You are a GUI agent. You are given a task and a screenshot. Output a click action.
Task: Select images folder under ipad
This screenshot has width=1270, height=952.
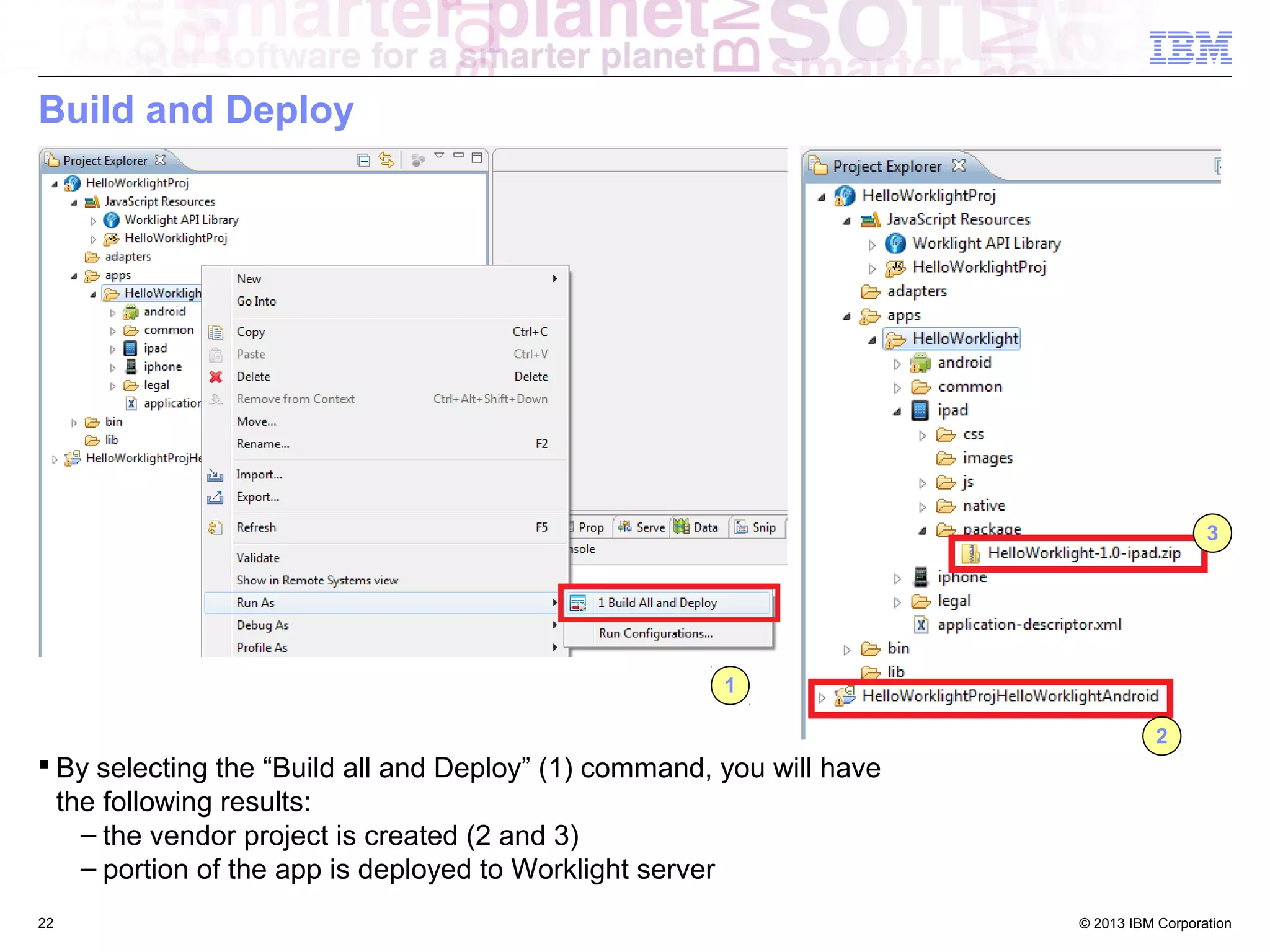[x=987, y=459]
